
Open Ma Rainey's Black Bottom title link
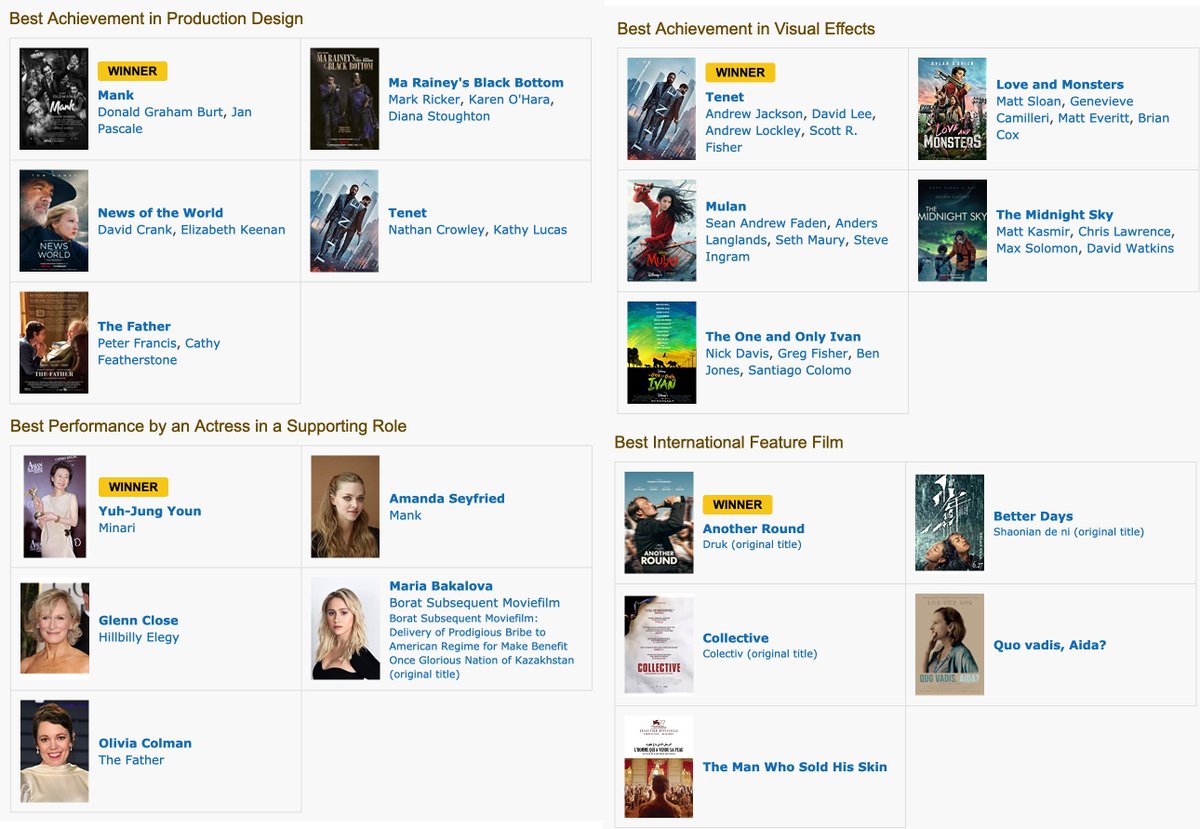pos(476,82)
